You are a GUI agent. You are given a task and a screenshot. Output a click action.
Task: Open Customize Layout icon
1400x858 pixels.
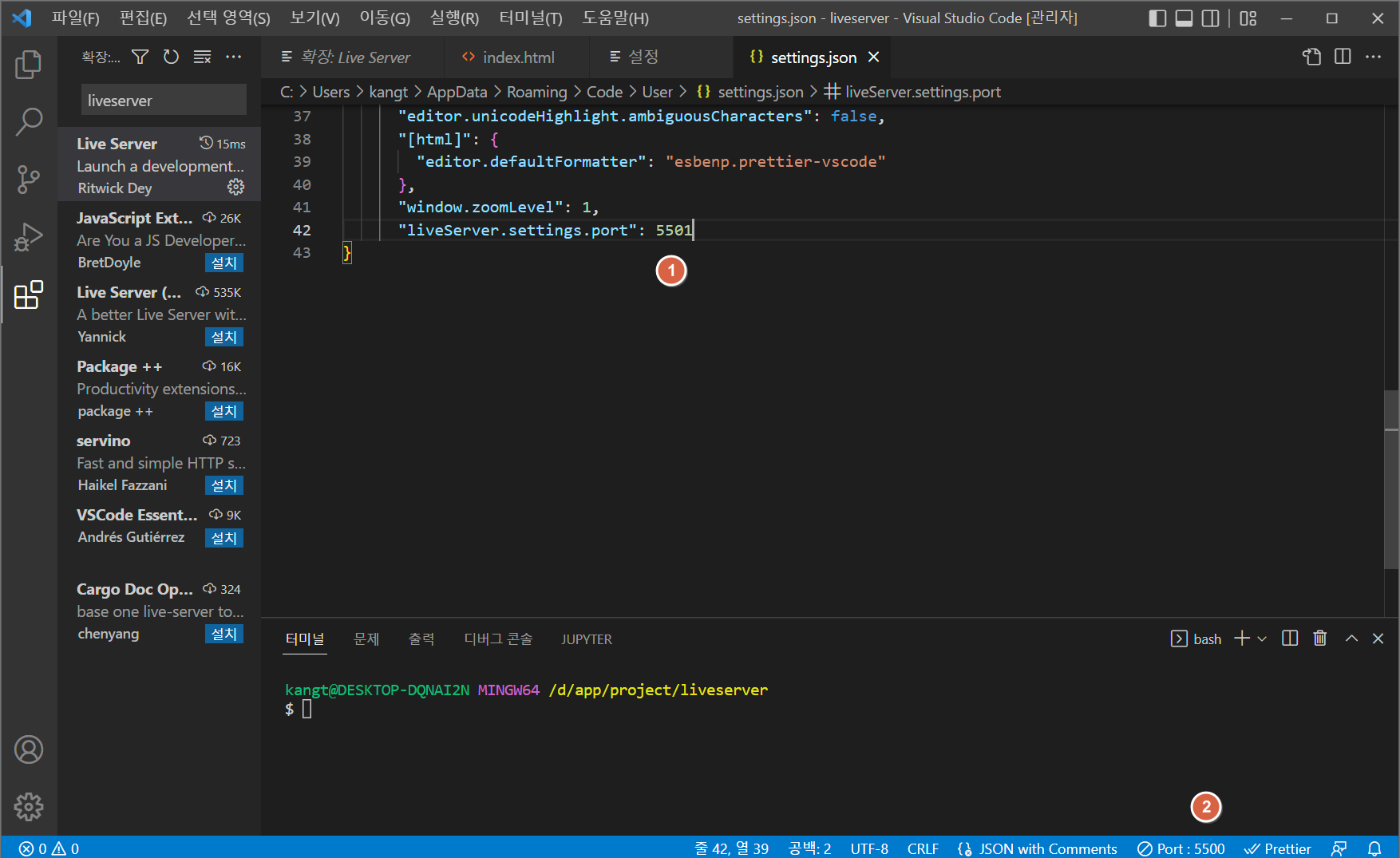click(x=1248, y=18)
